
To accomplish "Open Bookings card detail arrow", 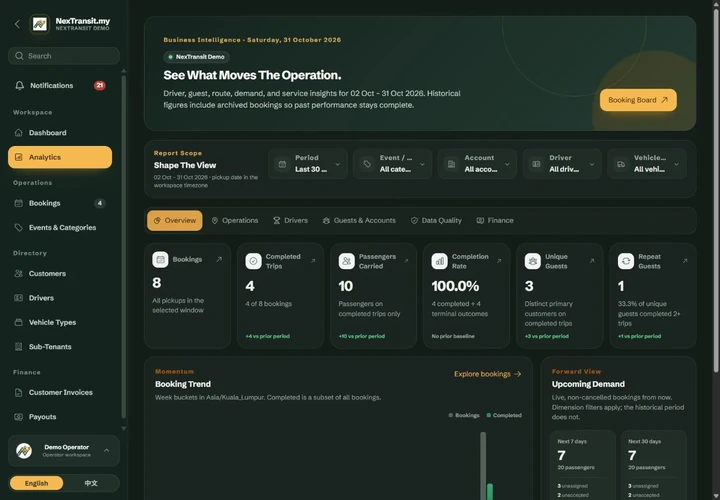I will point(219,259).
